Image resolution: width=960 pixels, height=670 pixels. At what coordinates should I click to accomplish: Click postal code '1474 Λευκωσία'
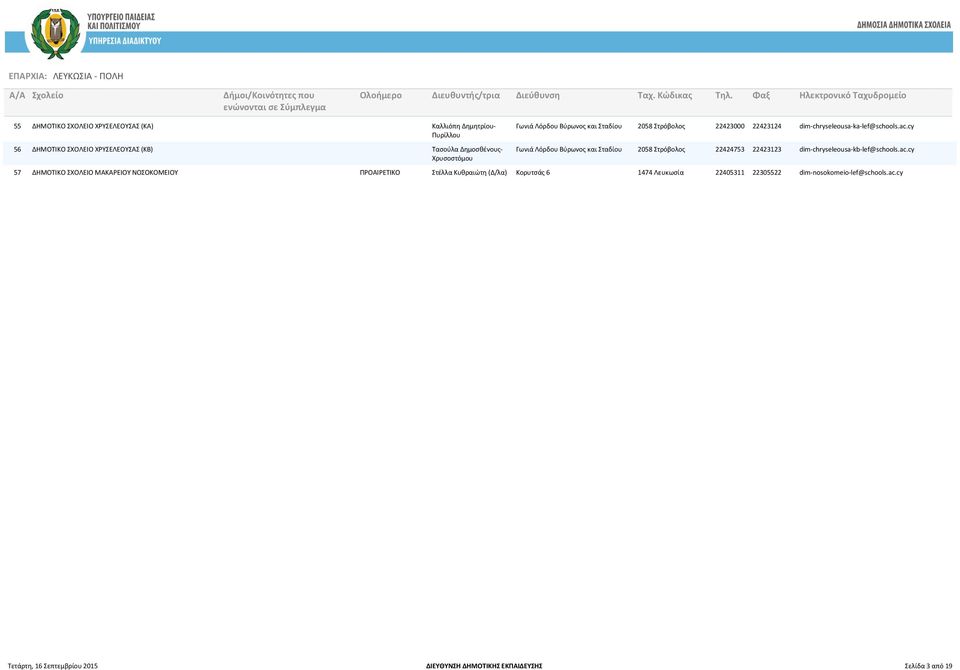coord(661,173)
